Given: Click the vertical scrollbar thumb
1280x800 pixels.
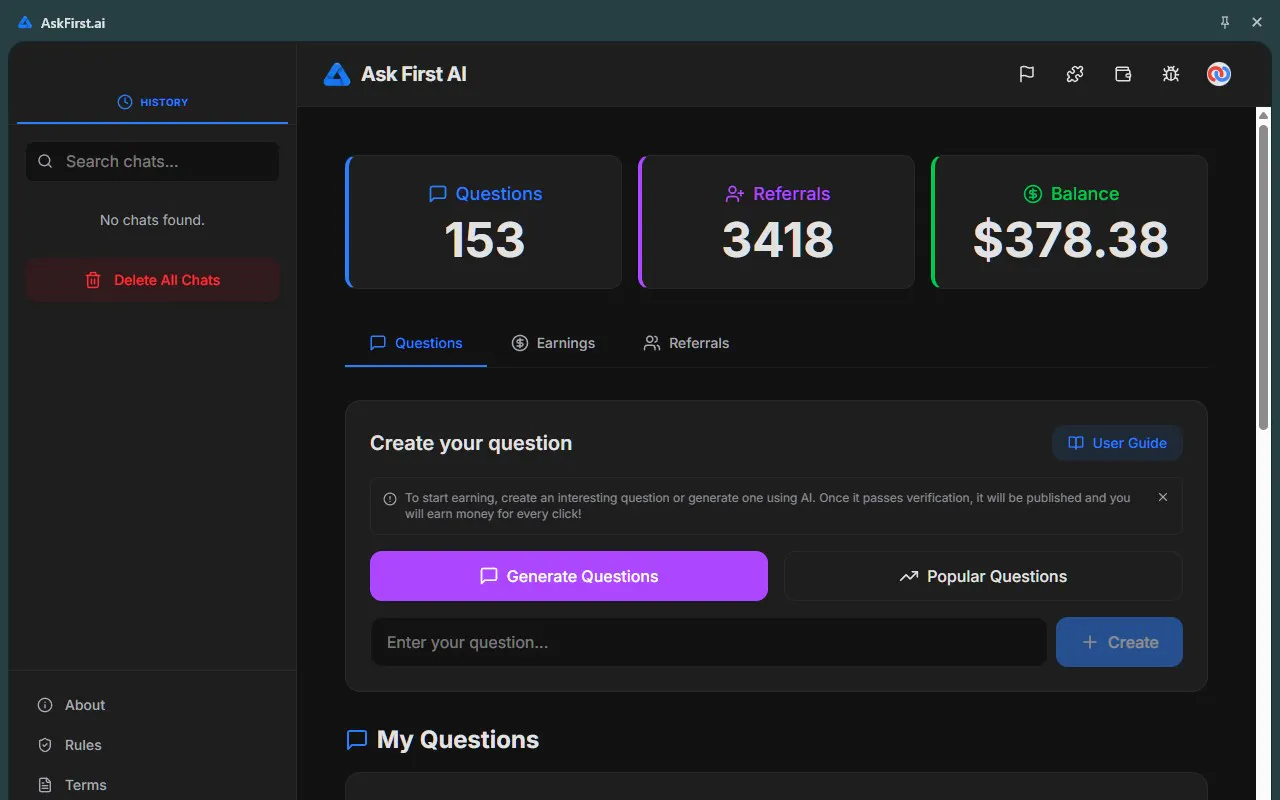Looking at the screenshot, I should click(1263, 278).
